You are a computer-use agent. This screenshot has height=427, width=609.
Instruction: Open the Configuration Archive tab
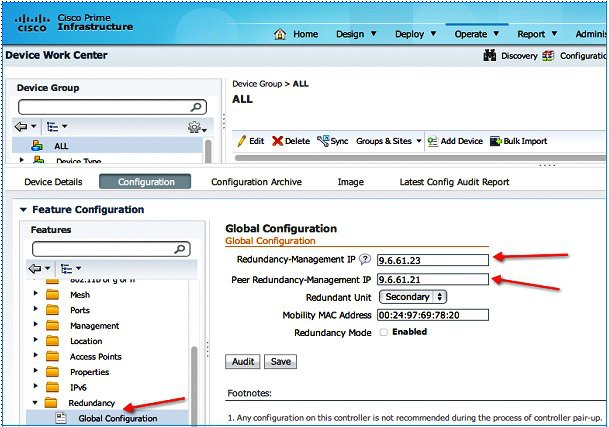point(256,182)
